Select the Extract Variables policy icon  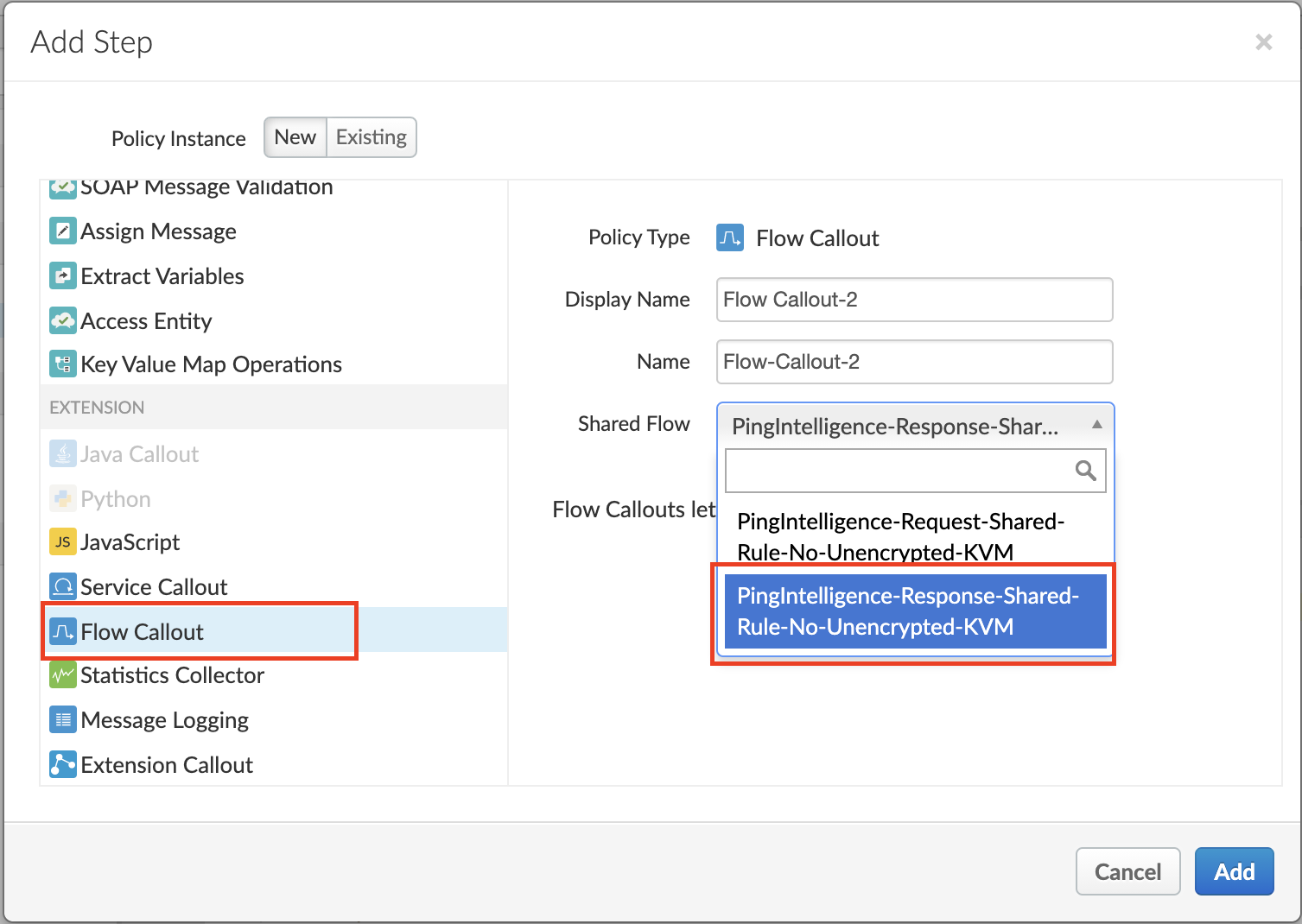pos(62,276)
